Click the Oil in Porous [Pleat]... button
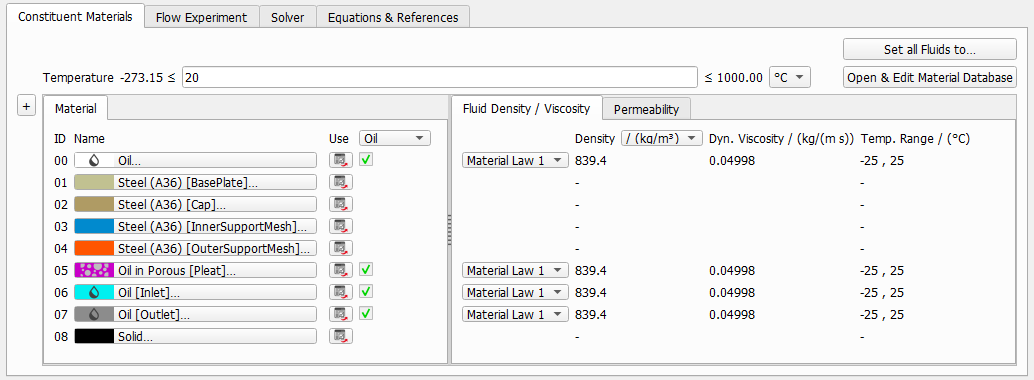The height and width of the screenshot is (380, 1034). 195,270
